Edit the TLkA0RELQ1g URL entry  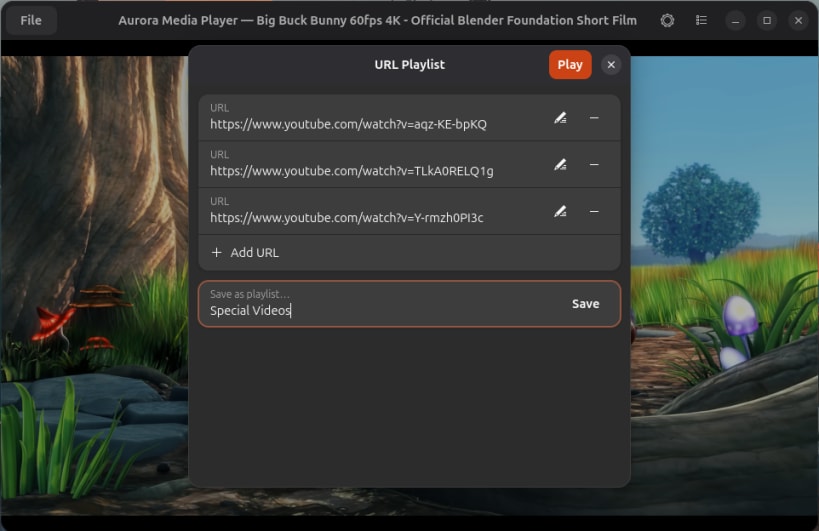coord(560,164)
